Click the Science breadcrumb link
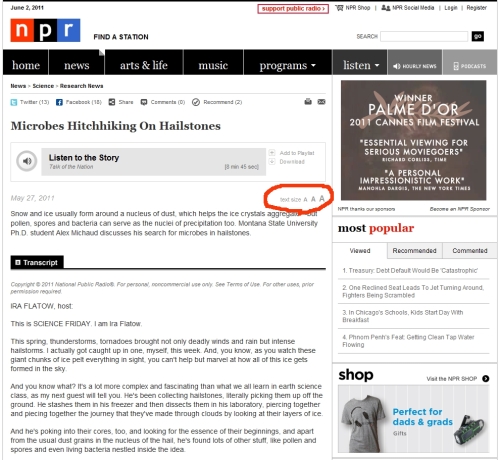500x460 pixels. click(43, 86)
